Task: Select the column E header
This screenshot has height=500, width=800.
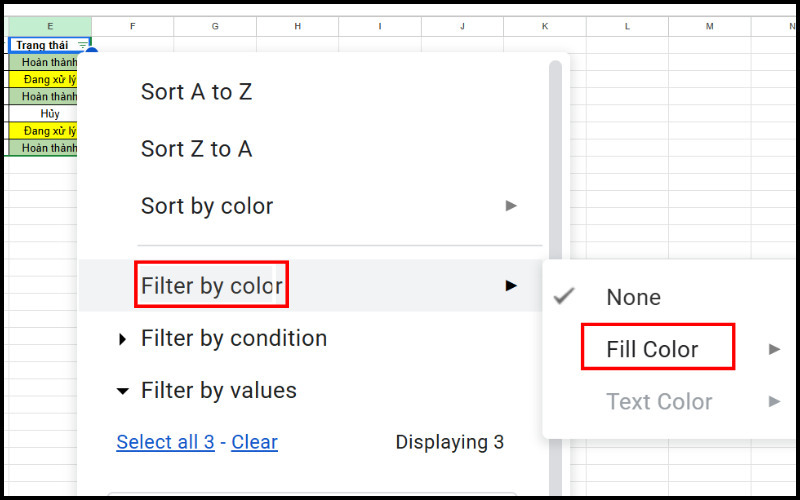Action: click(x=49, y=25)
